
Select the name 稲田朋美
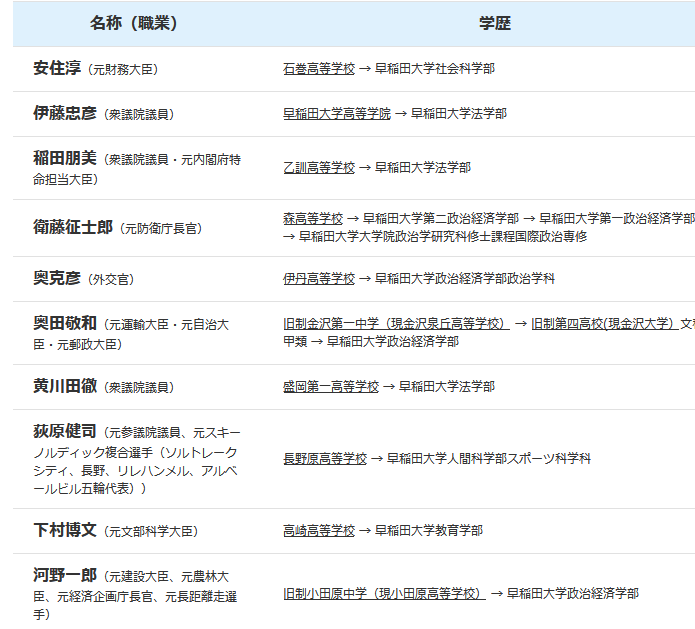(65, 158)
